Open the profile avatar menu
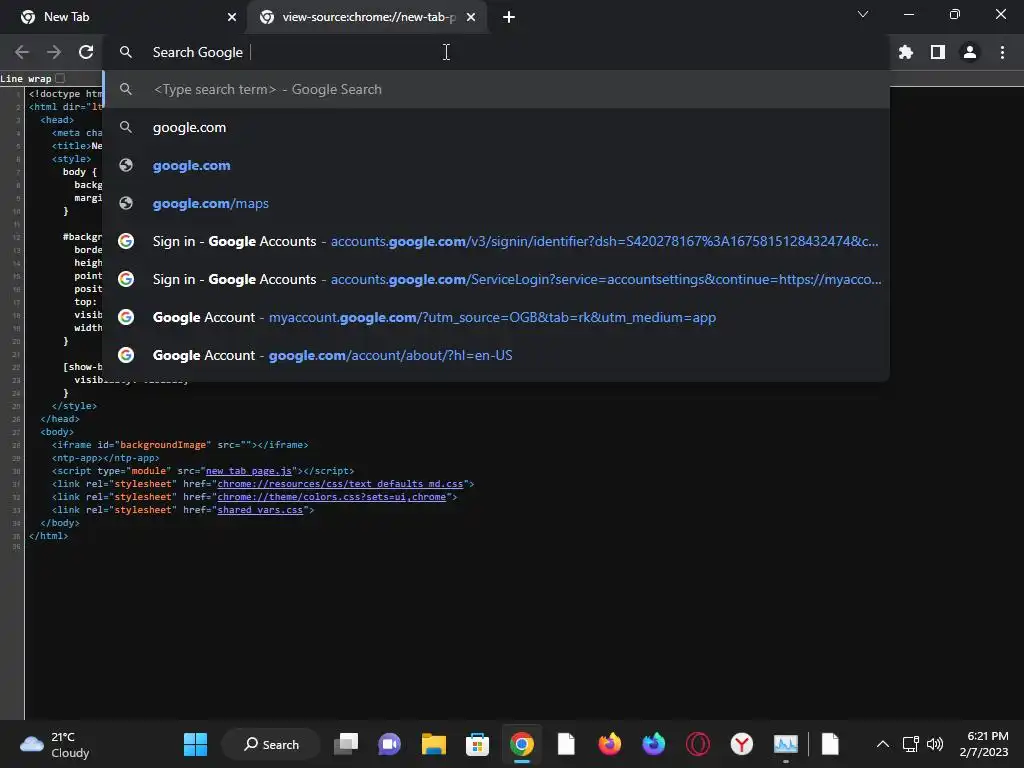The width and height of the screenshot is (1024, 768). pyautogui.click(x=970, y=52)
